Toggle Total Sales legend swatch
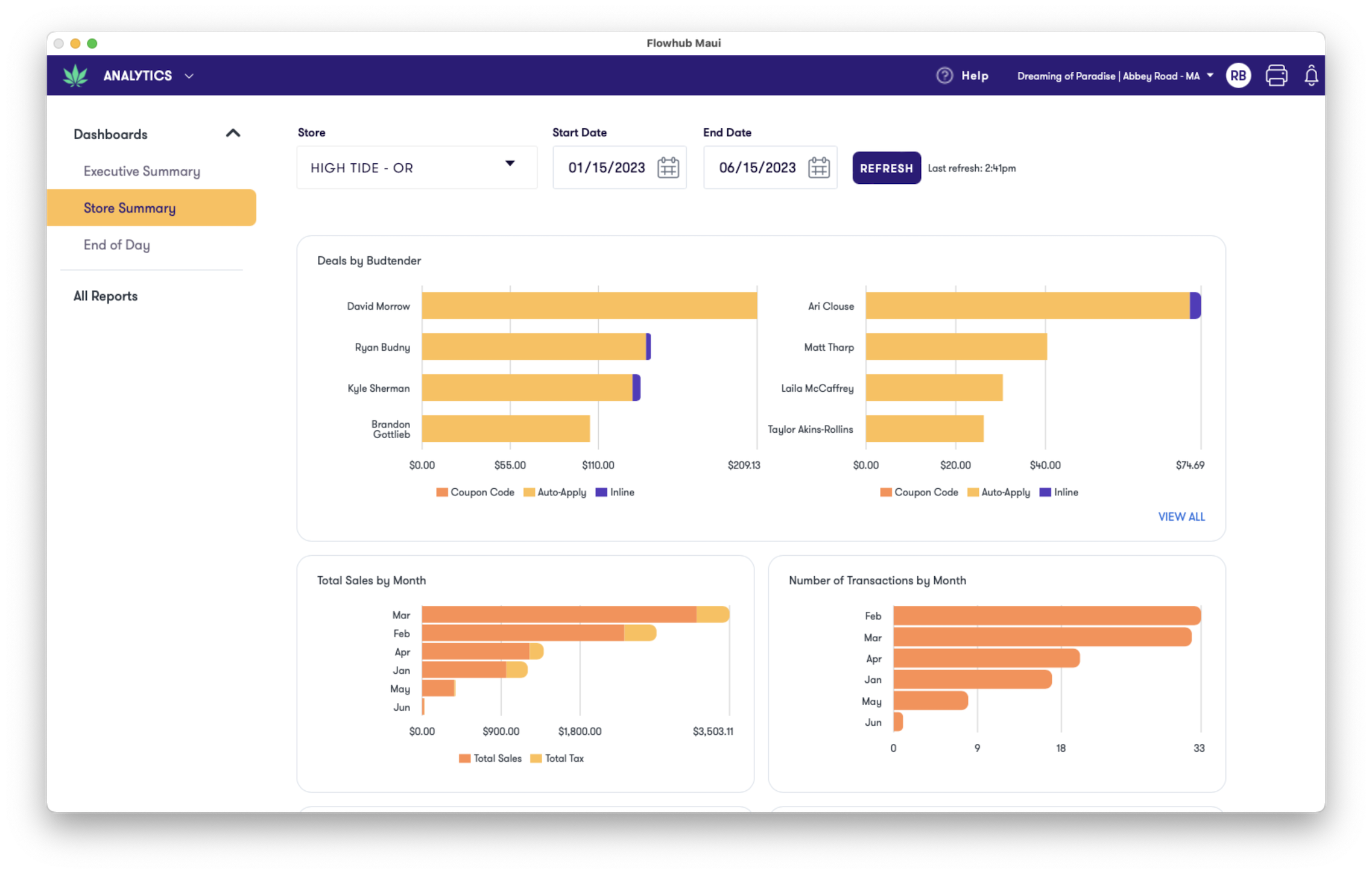 [x=464, y=758]
